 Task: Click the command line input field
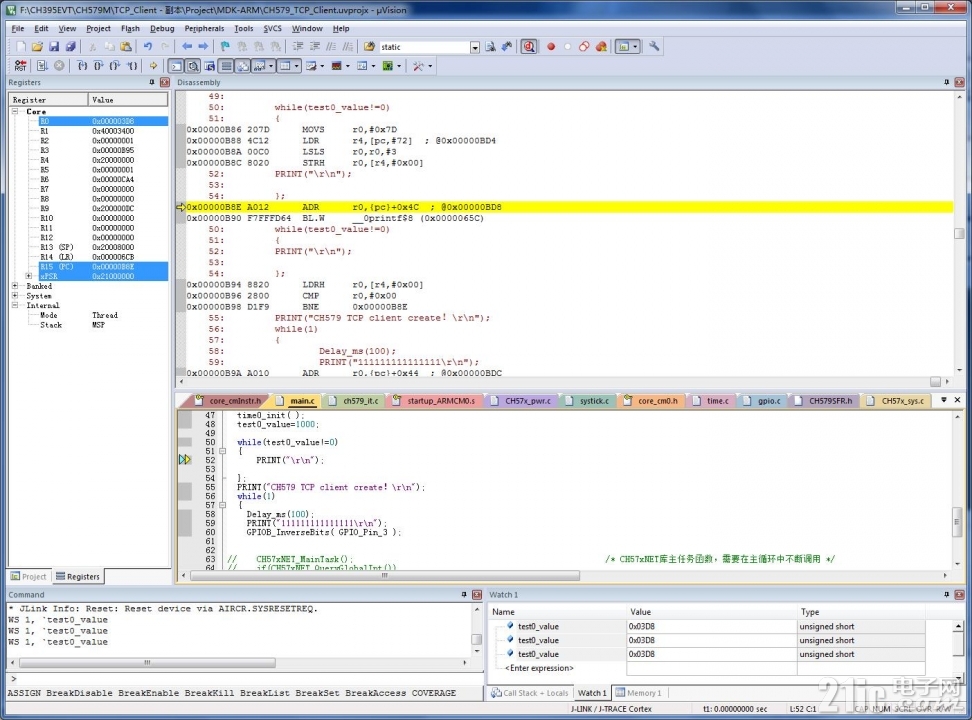click(x=245, y=678)
